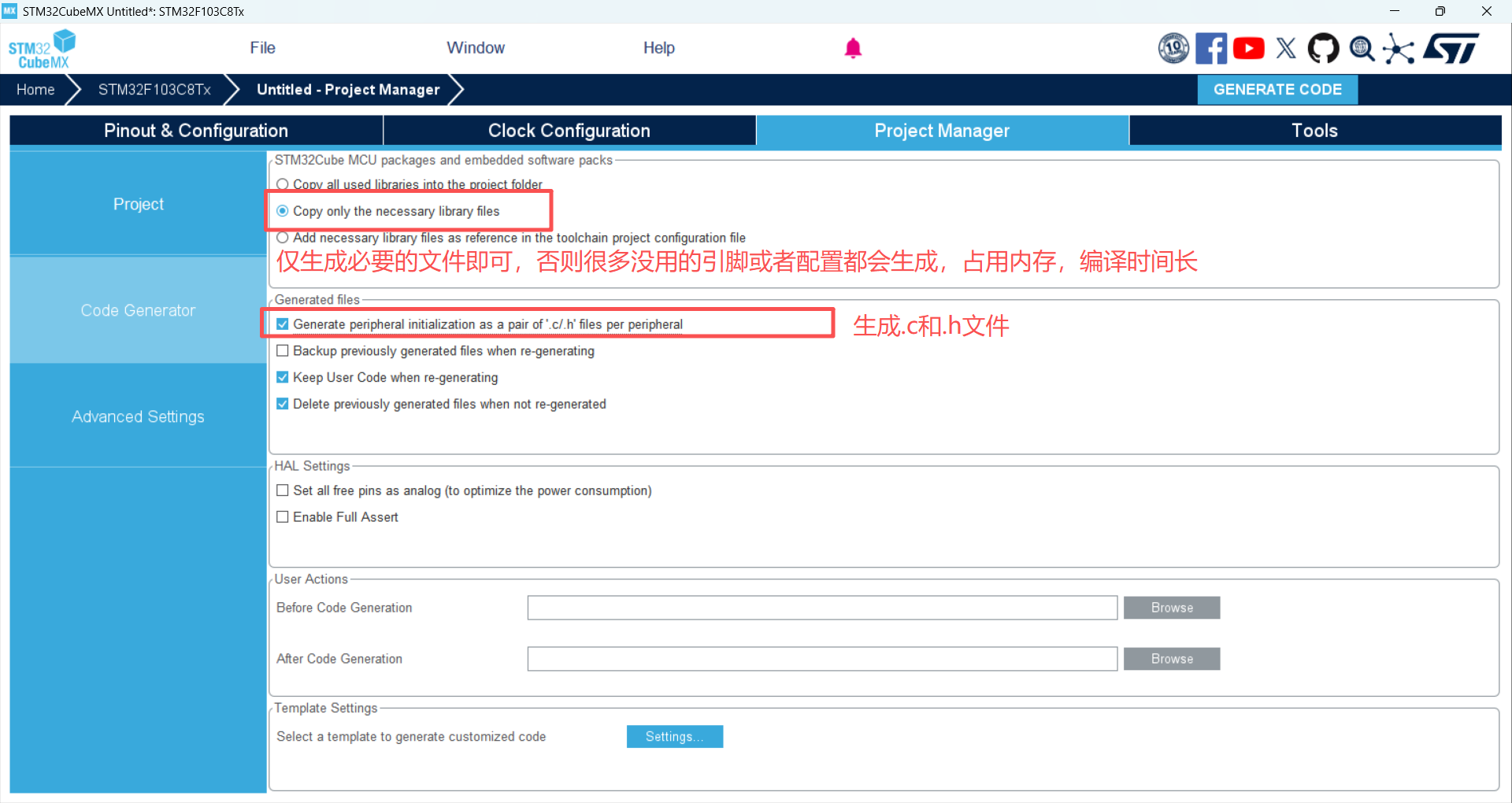Switch to Pinout & Configuration tab
1512x803 pixels.
point(196,131)
